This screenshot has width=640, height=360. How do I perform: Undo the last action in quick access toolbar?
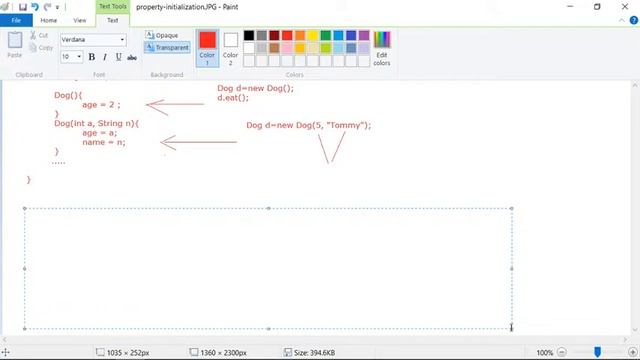pos(35,7)
